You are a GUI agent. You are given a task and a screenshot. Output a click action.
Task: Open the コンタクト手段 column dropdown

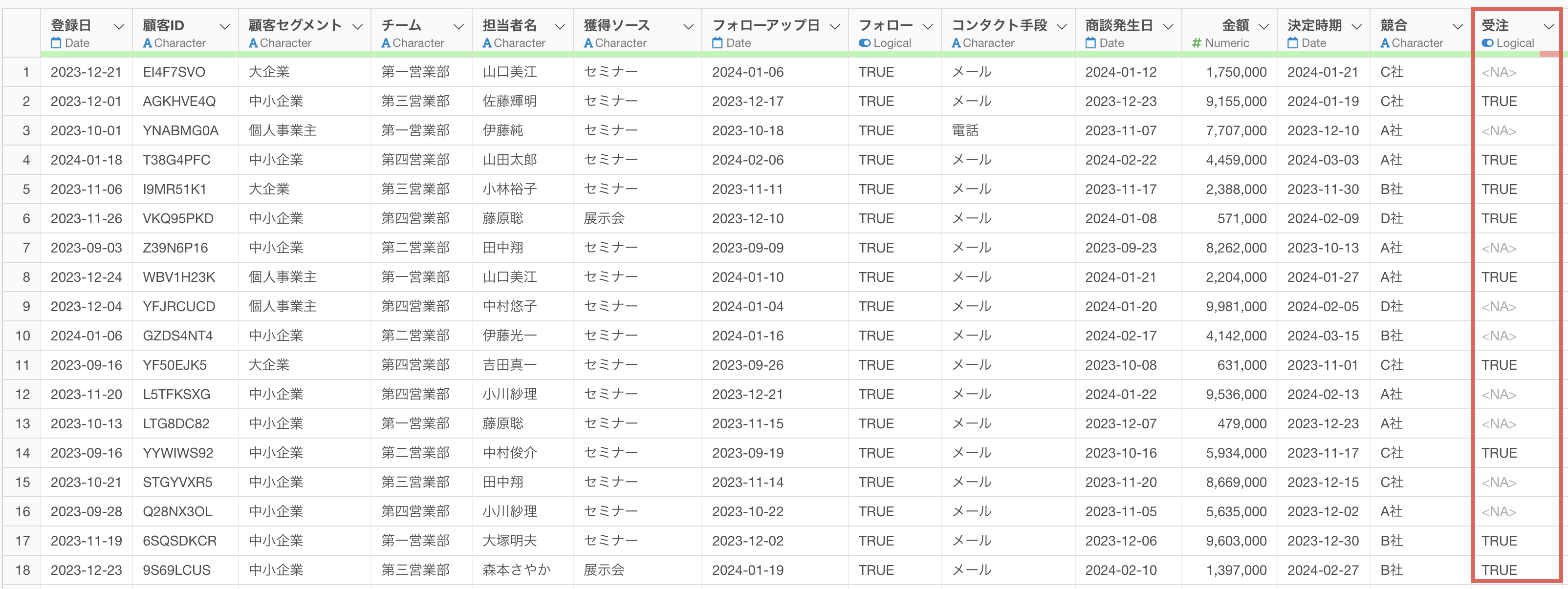pos(1062,26)
